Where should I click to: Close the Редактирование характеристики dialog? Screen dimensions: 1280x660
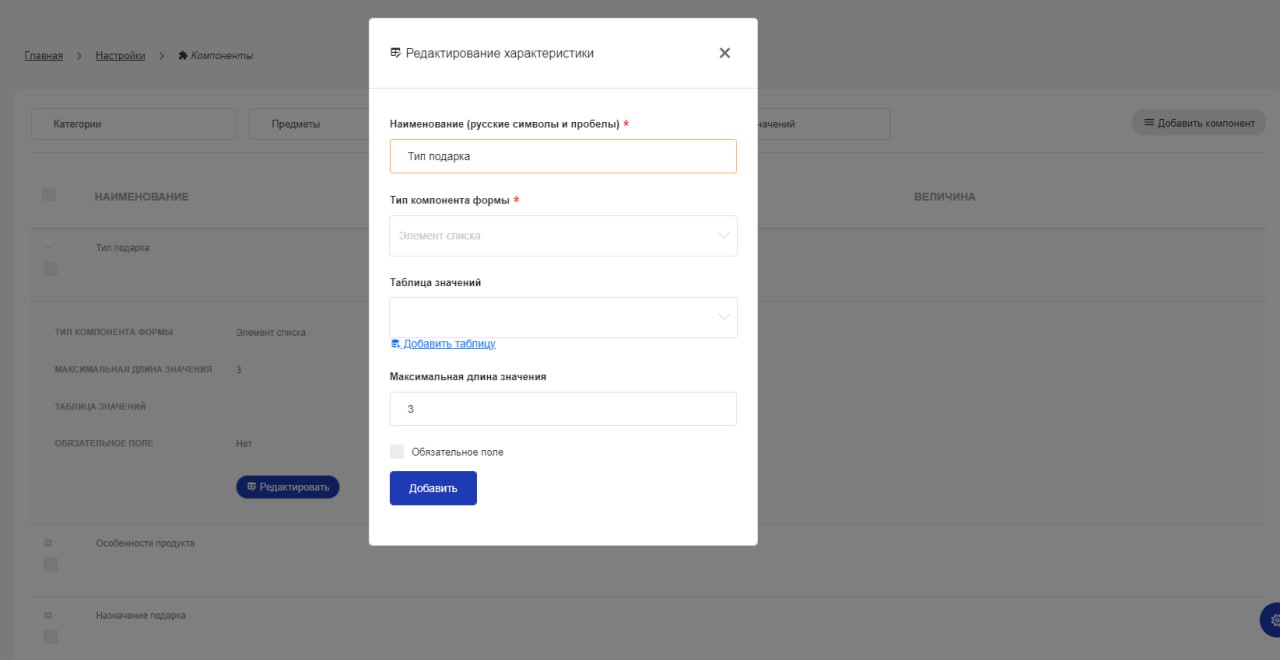pyautogui.click(x=725, y=53)
